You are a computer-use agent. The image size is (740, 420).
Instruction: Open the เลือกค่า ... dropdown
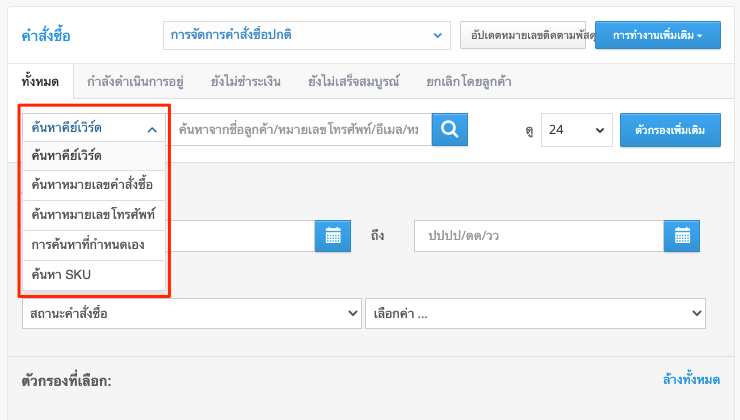tap(536, 313)
